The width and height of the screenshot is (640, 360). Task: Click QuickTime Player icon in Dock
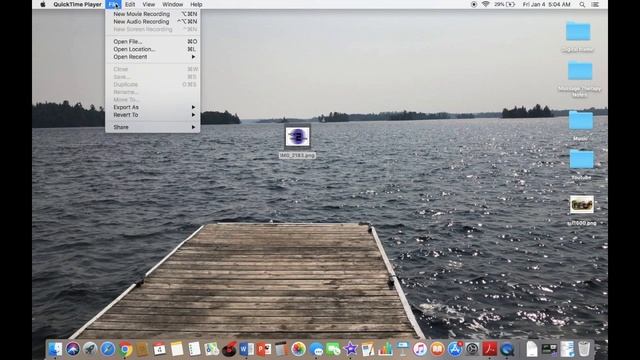507,349
